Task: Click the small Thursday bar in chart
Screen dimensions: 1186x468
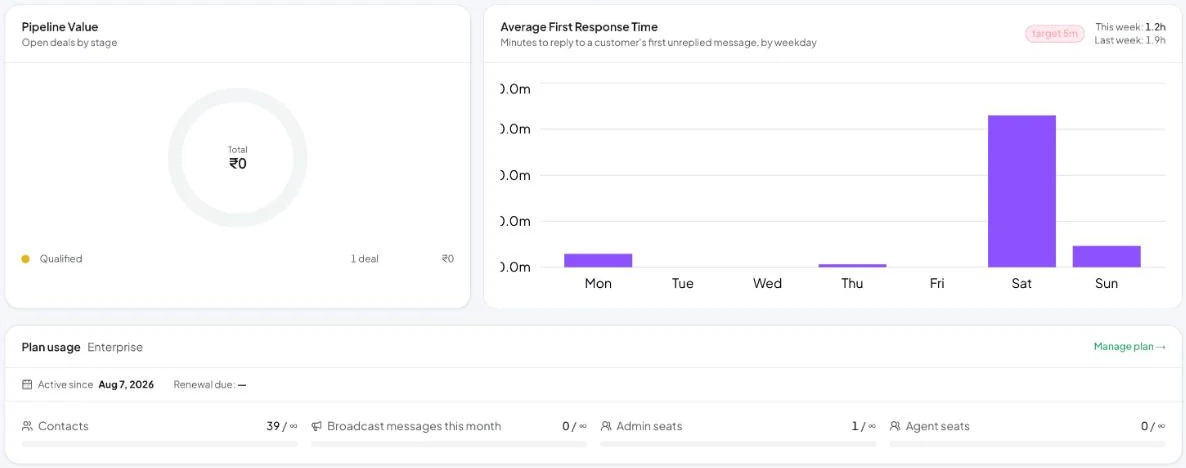Action: click(852, 265)
